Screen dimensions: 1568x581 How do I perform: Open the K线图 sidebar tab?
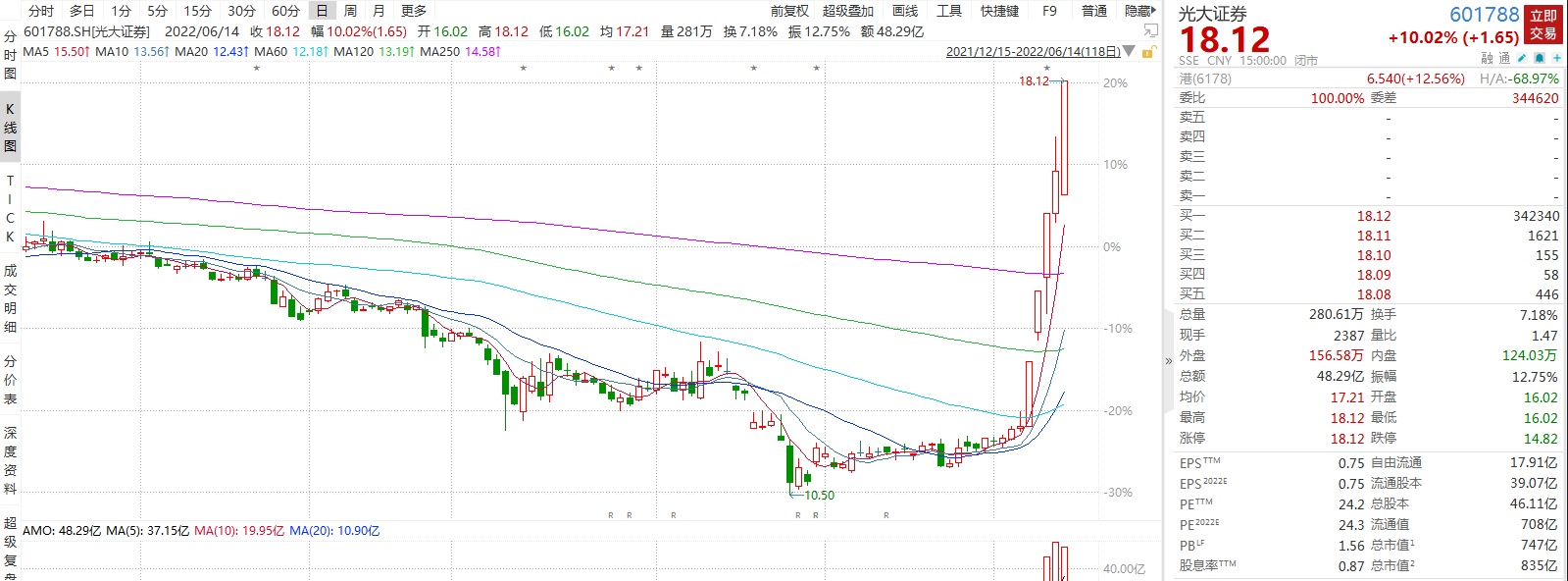click(x=10, y=128)
